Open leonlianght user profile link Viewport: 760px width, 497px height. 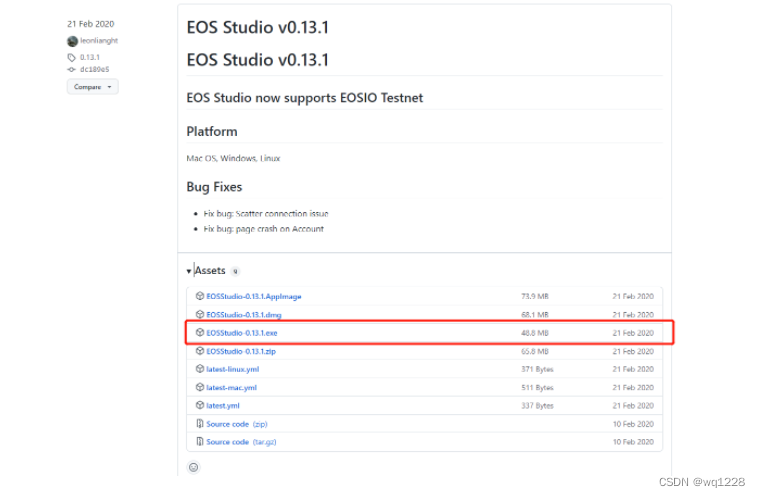tap(99, 41)
